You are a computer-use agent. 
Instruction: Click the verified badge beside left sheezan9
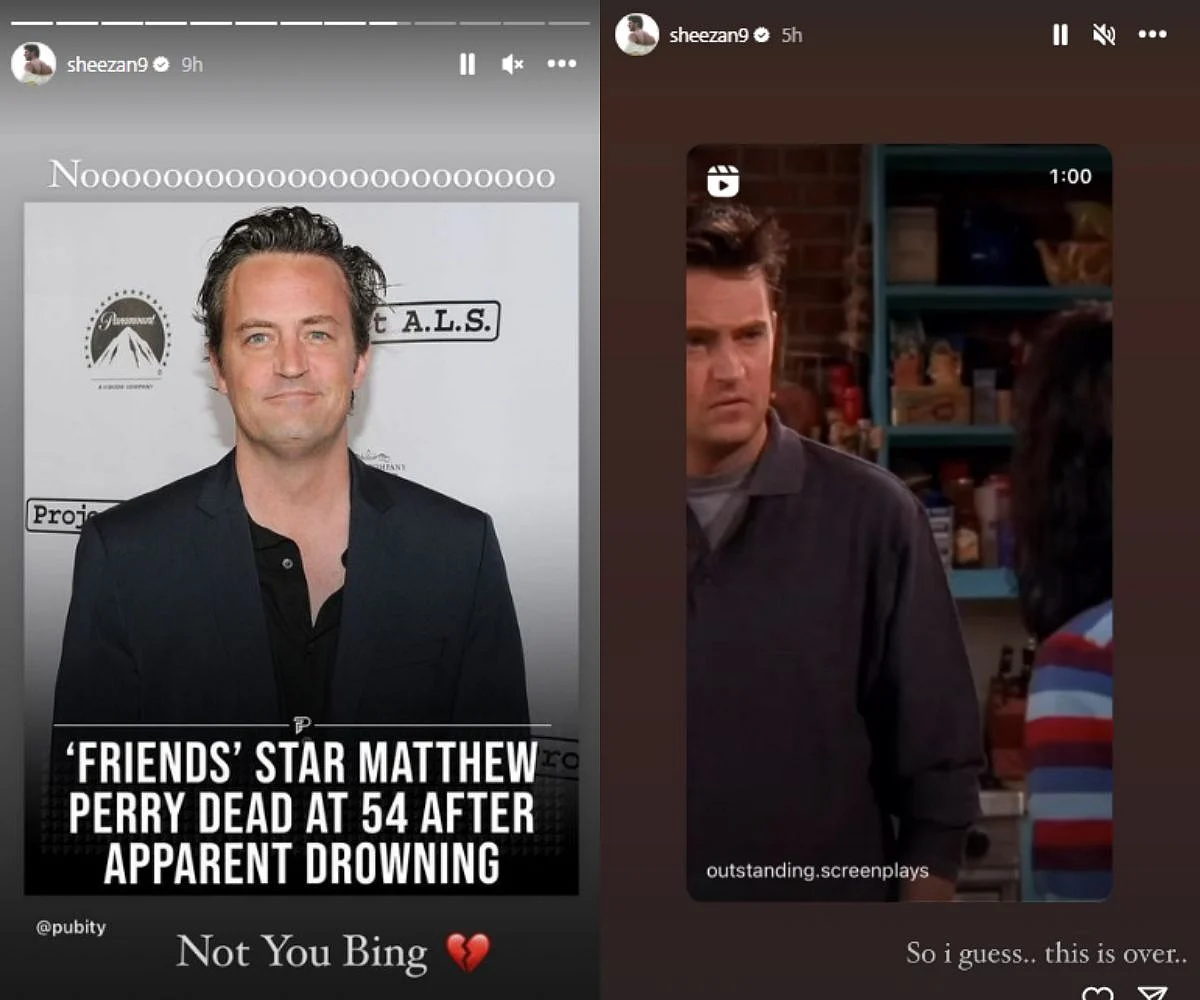click(x=161, y=64)
